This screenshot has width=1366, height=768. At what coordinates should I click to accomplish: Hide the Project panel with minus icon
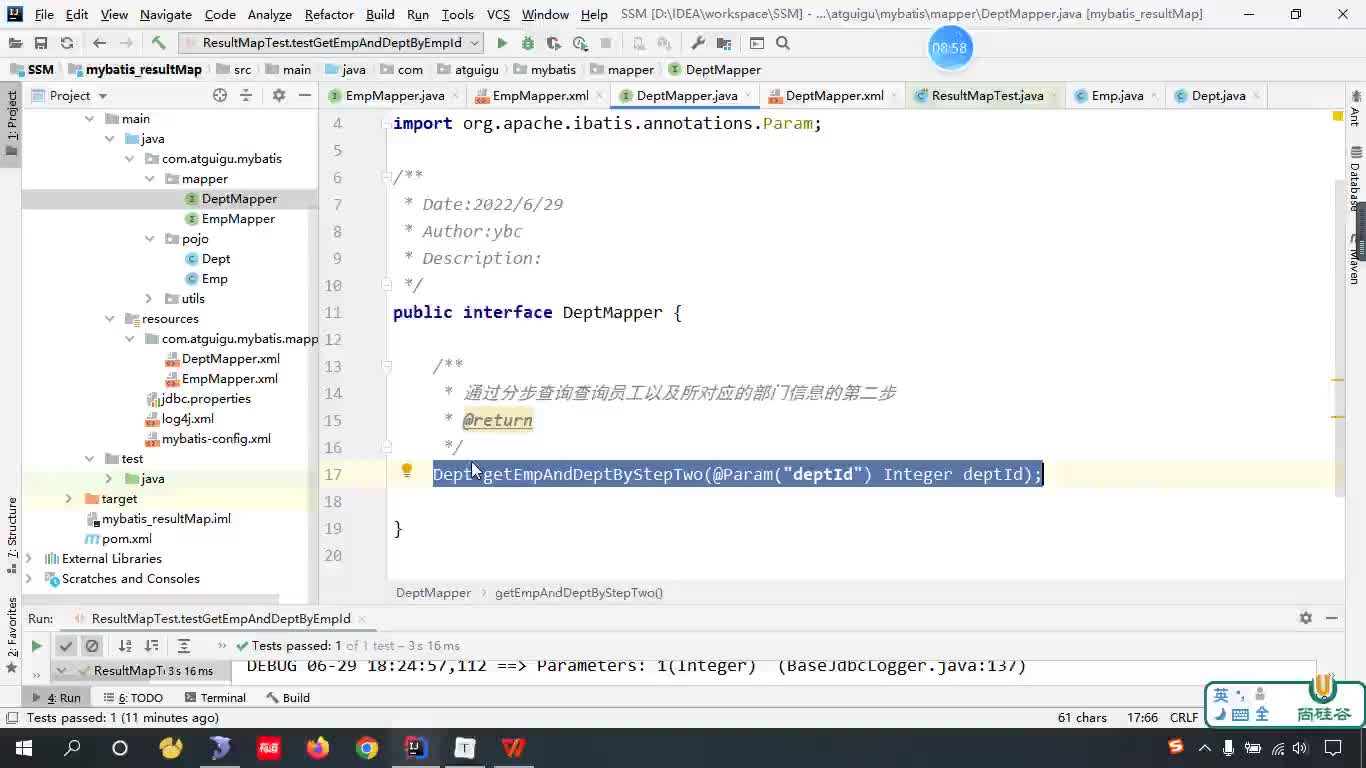coord(304,95)
